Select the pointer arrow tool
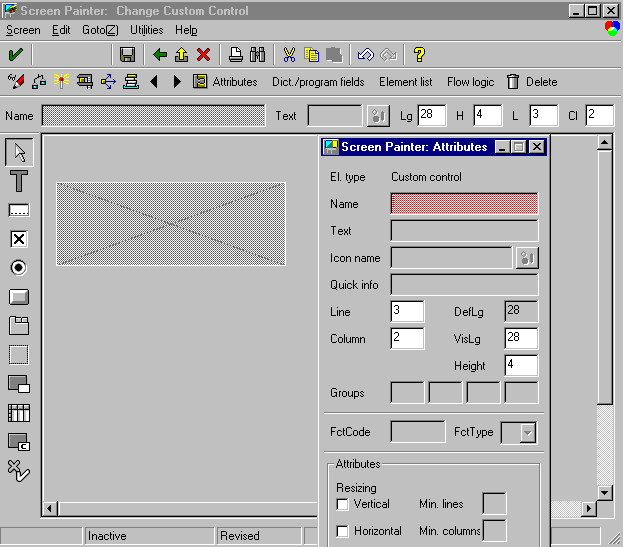The width and height of the screenshot is (623, 547). click(x=19, y=152)
